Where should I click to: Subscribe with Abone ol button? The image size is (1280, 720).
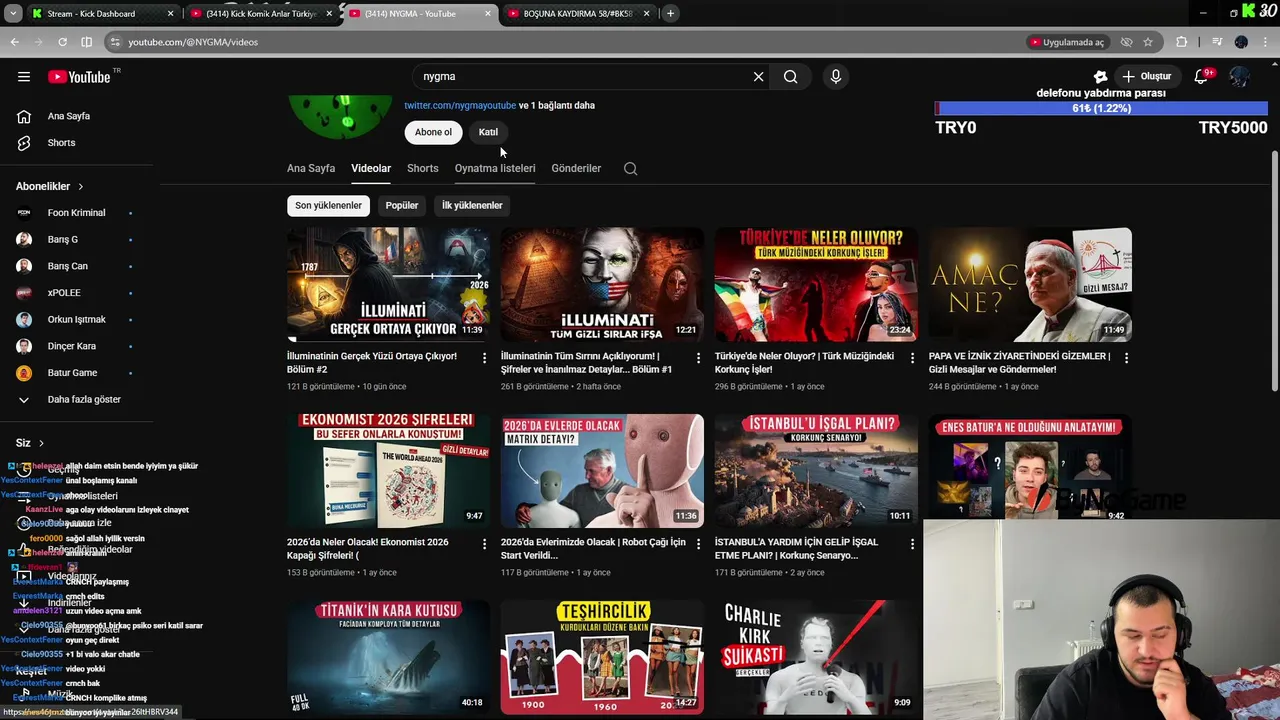pyautogui.click(x=433, y=132)
